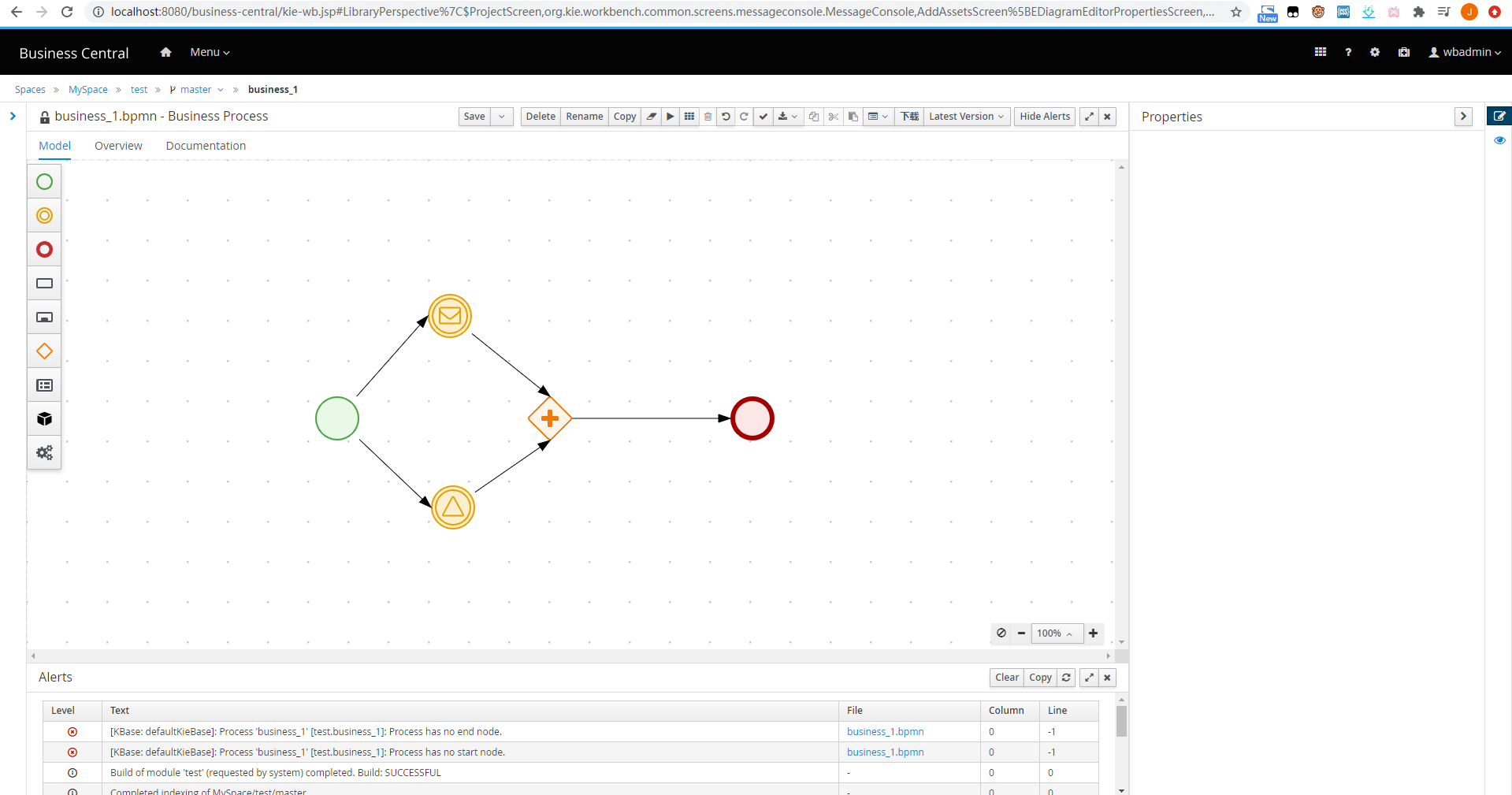Pick the Activities rectangle palette icon
Viewport: 1512px width, 795px height.
pos(44,284)
